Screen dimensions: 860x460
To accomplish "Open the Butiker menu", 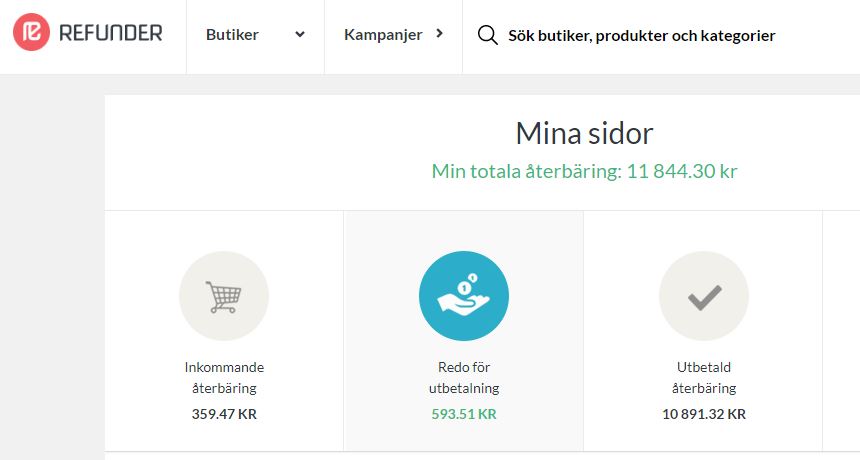I will point(232,35).
